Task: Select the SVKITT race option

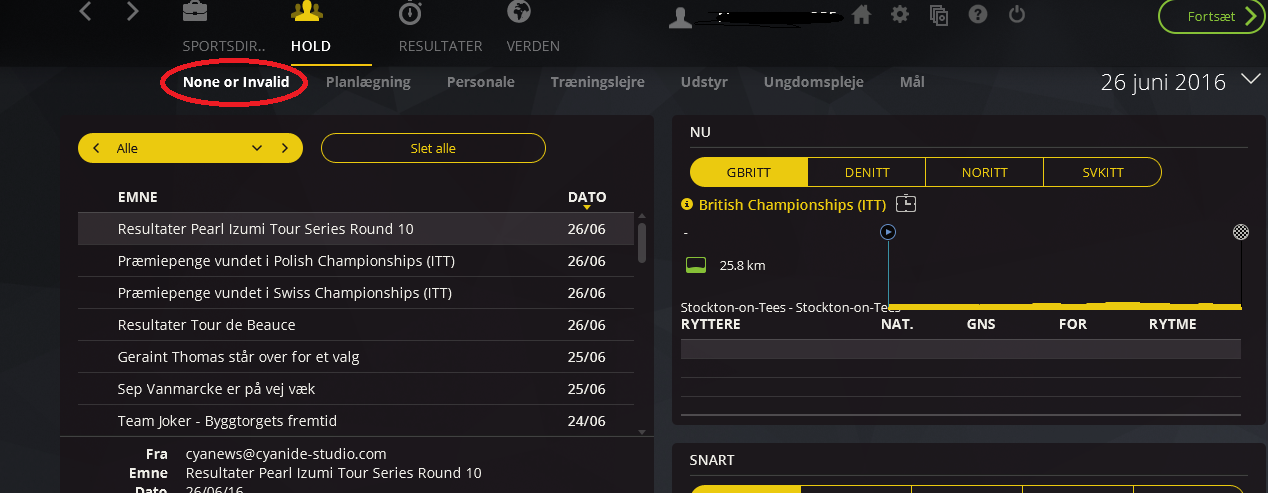Action: coord(1102,172)
